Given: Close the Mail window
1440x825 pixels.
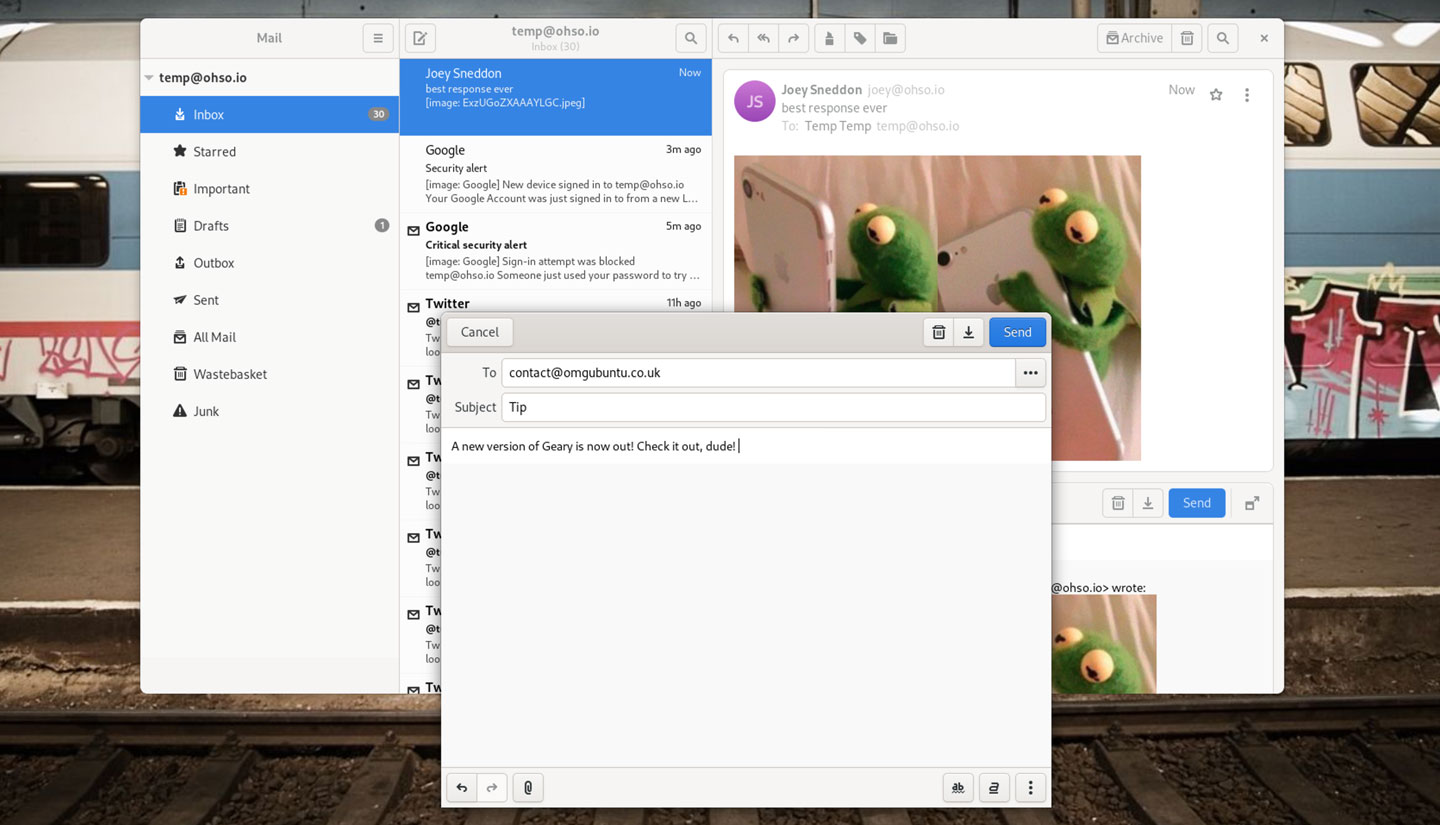Looking at the screenshot, I should click(1264, 38).
